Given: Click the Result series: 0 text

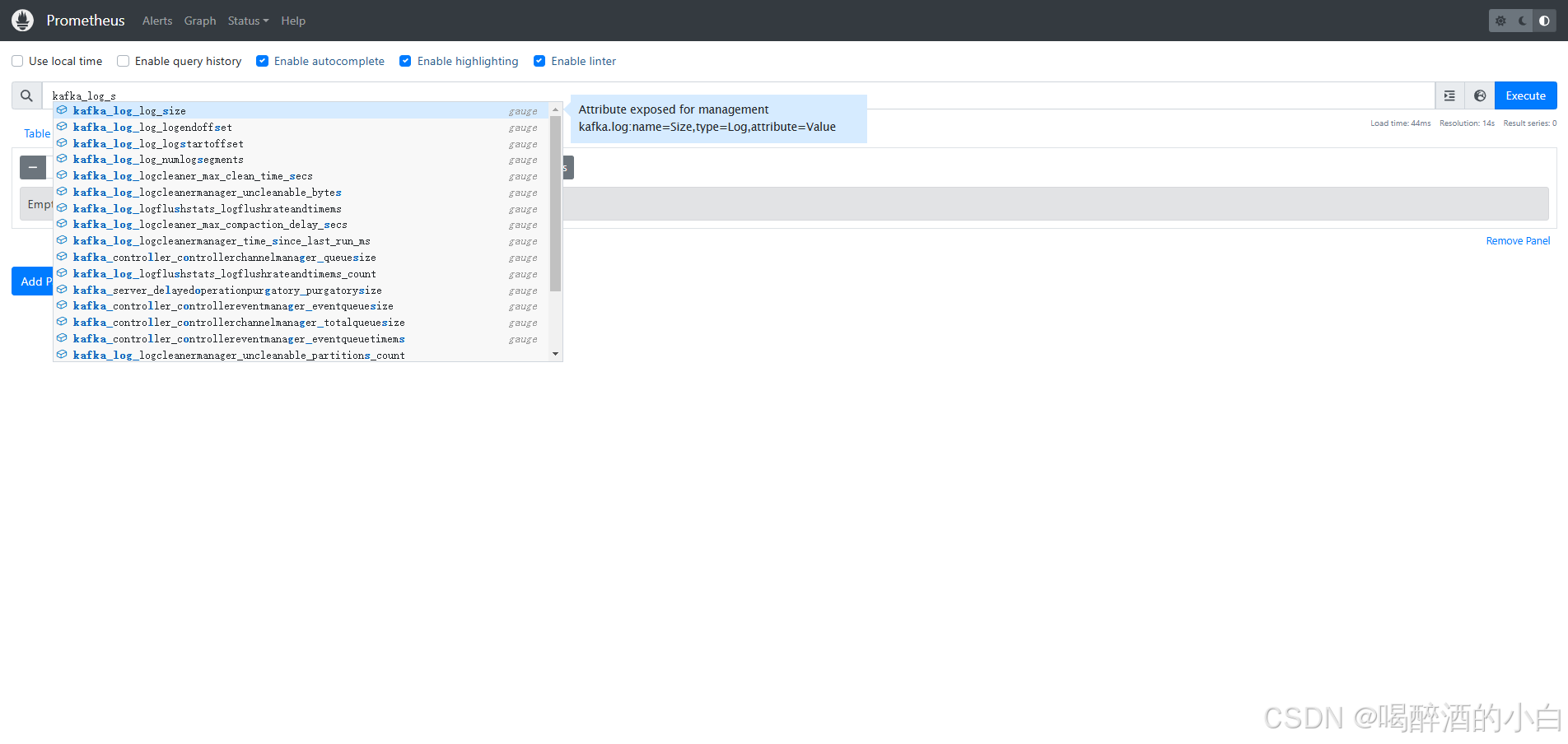Looking at the screenshot, I should tap(1530, 123).
